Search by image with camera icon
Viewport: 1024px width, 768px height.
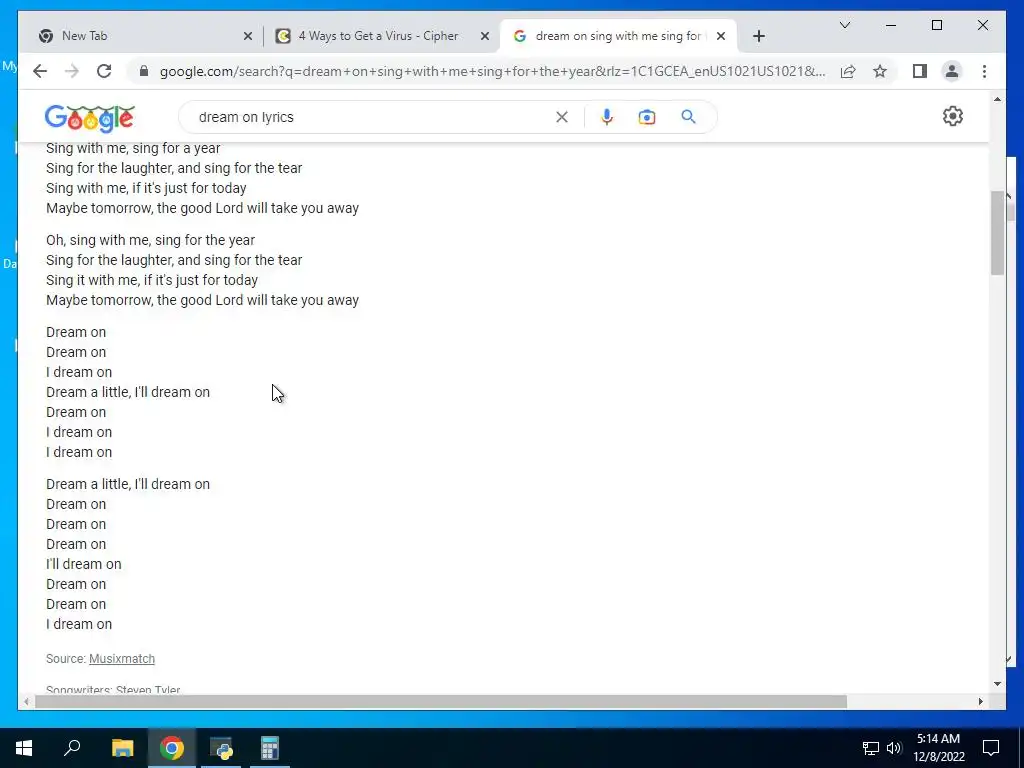click(647, 117)
